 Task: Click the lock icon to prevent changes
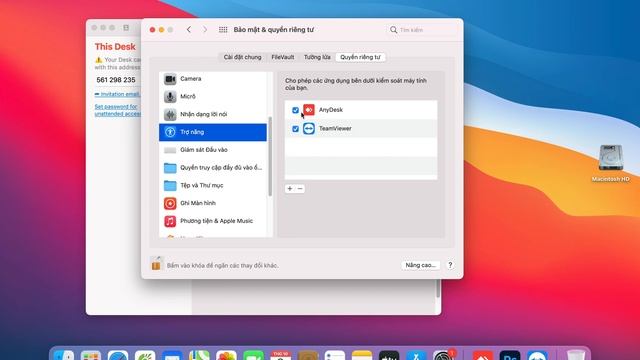point(156,264)
